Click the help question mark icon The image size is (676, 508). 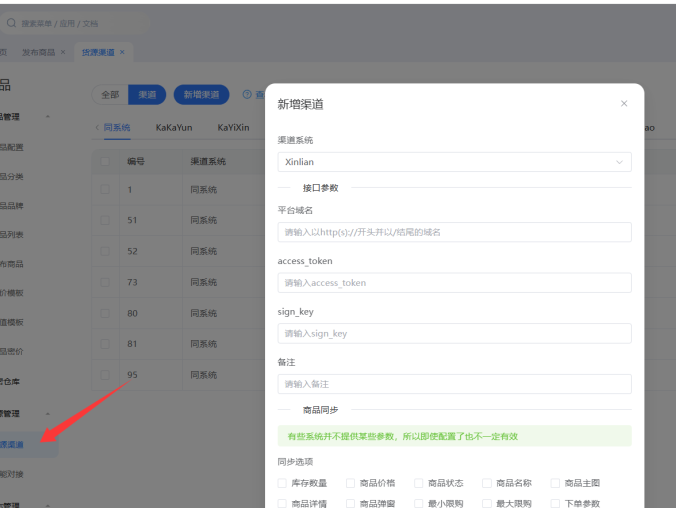tap(247, 95)
